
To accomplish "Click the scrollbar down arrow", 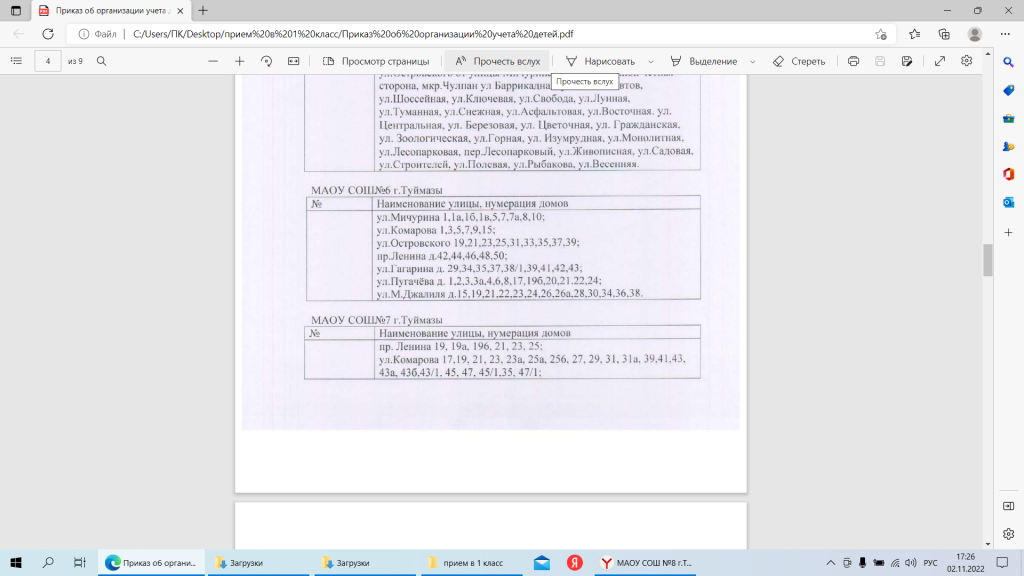I will pos(987,543).
